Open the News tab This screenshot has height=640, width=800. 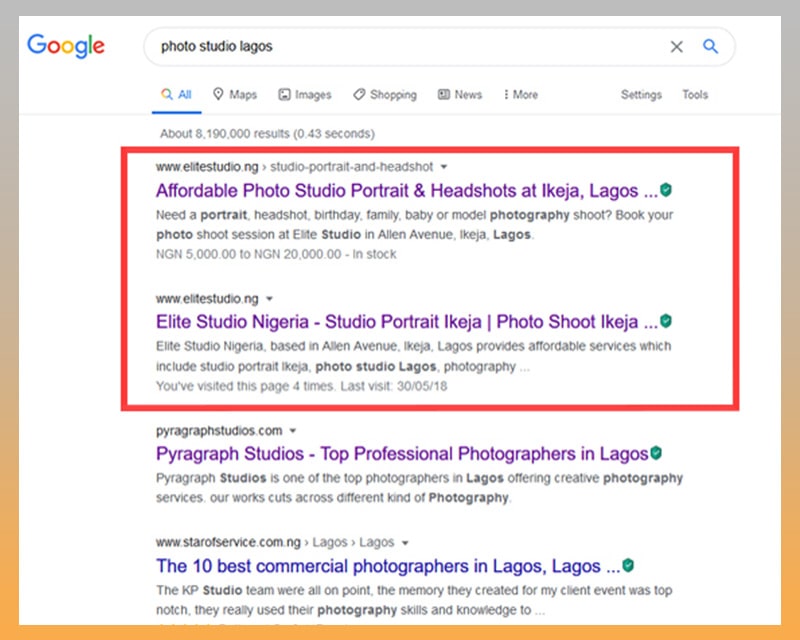pyautogui.click(x=460, y=94)
